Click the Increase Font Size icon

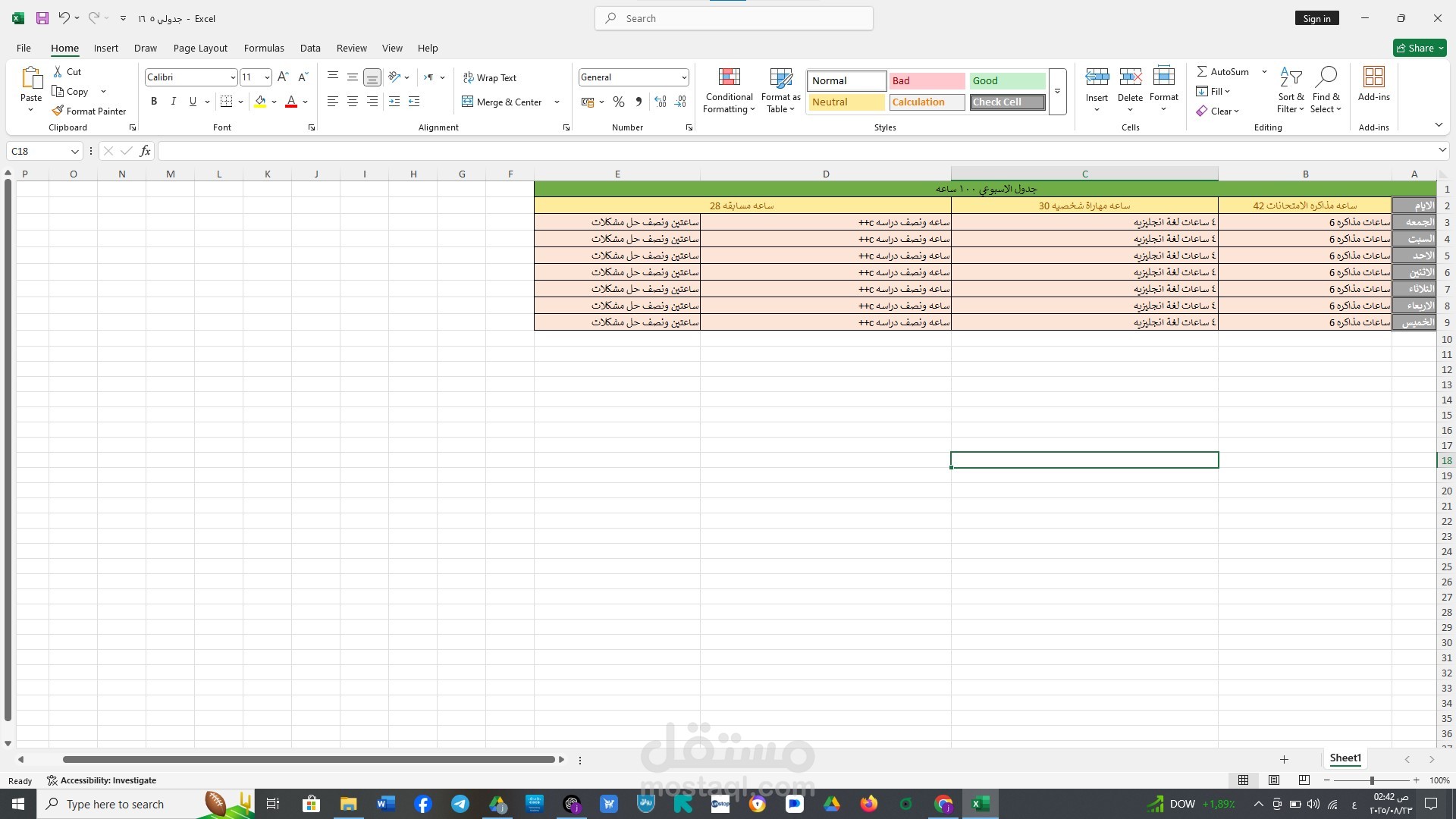click(283, 77)
